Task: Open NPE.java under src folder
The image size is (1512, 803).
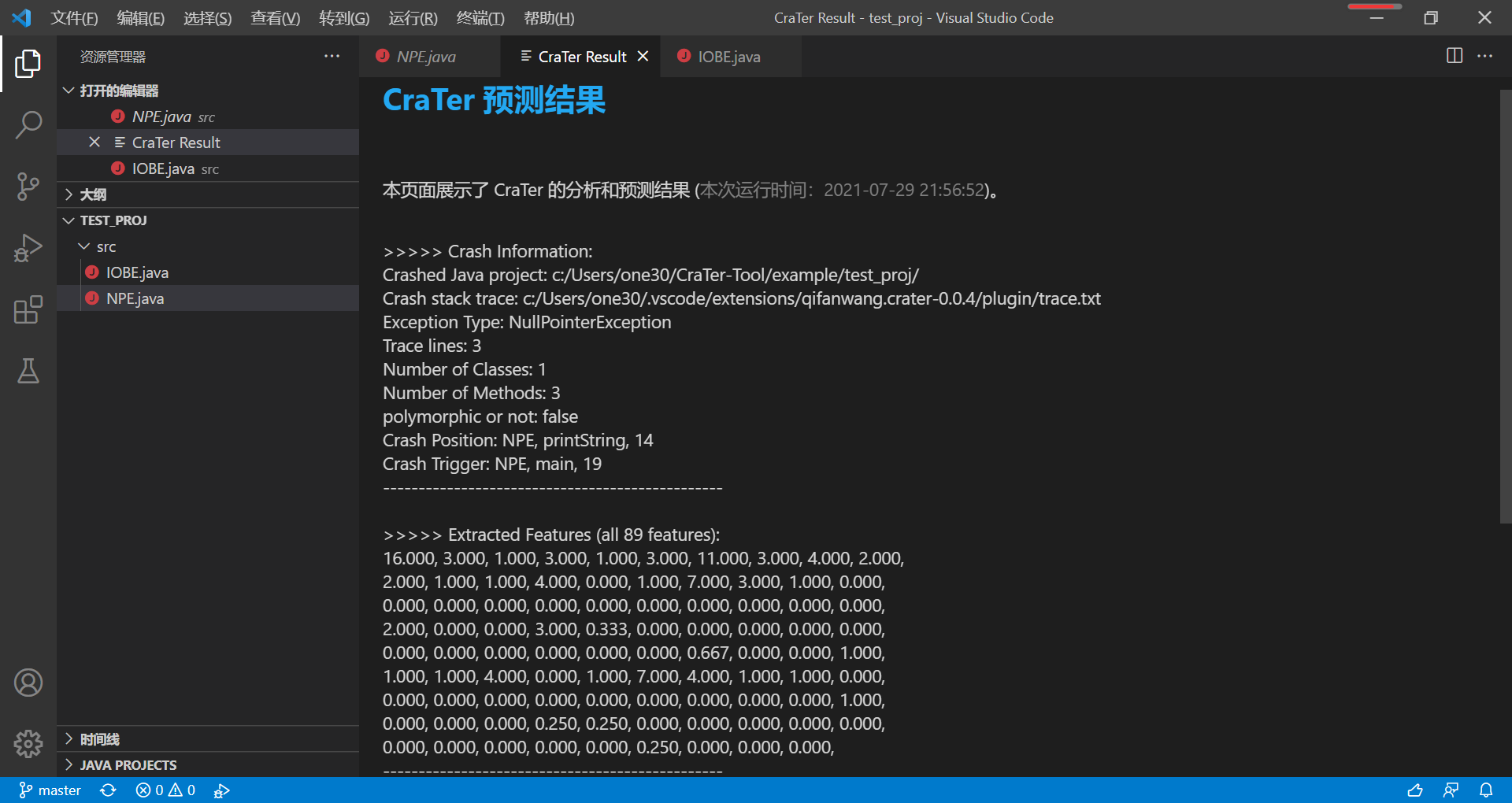Action: click(x=208, y=298)
